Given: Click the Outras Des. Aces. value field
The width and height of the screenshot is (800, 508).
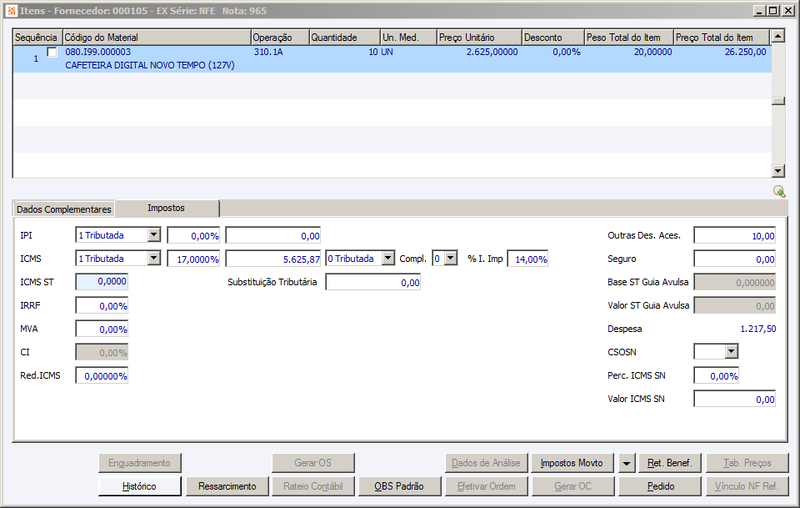Looking at the screenshot, I should (735, 236).
